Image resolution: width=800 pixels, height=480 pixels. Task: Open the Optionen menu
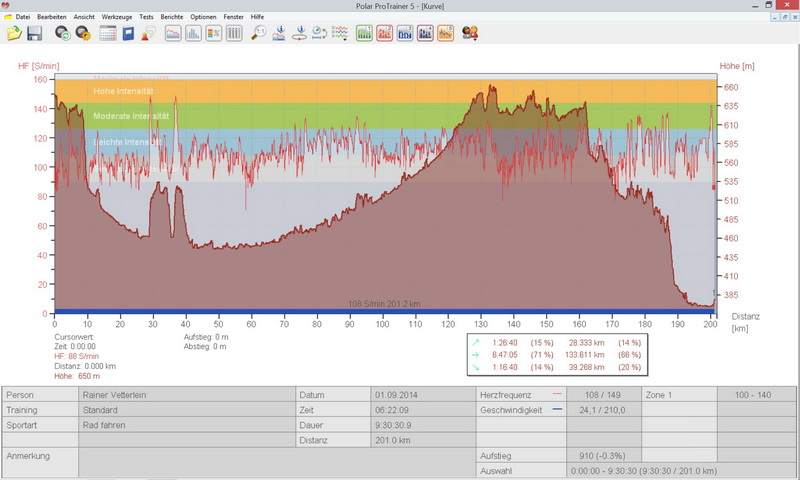[203, 17]
